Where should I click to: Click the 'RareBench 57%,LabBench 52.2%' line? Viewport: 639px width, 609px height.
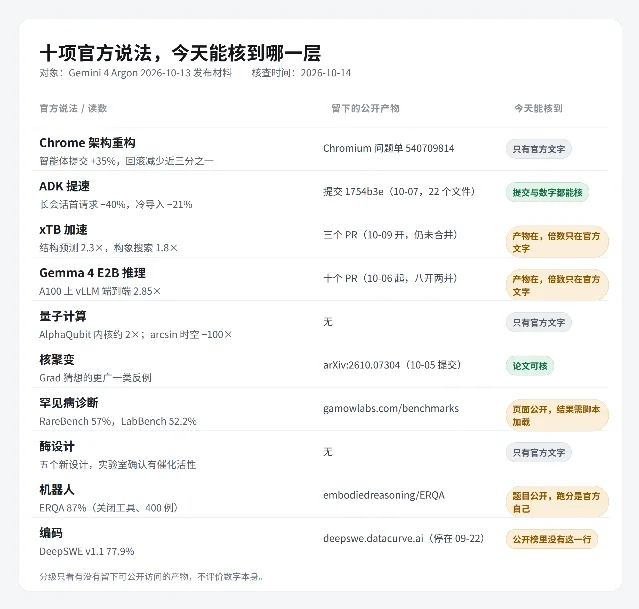coord(118,421)
